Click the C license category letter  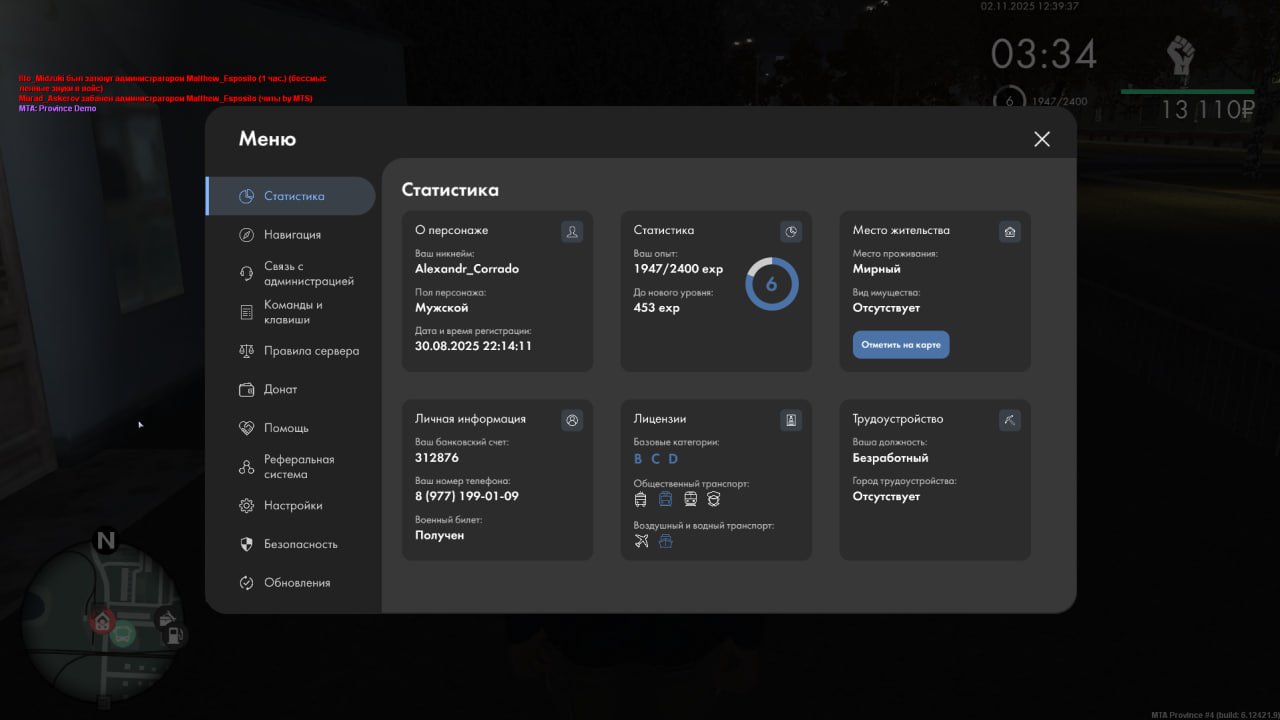pos(656,459)
